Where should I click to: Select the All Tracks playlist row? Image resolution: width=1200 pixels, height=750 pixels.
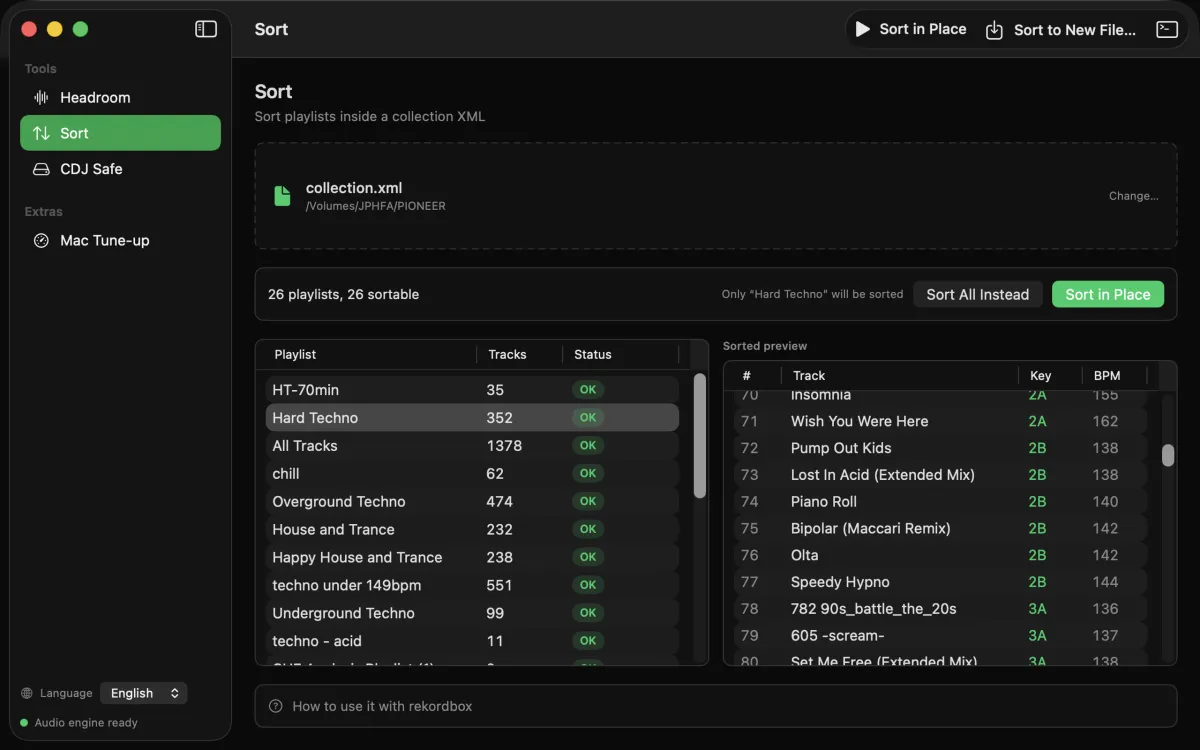(x=472, y=446)
